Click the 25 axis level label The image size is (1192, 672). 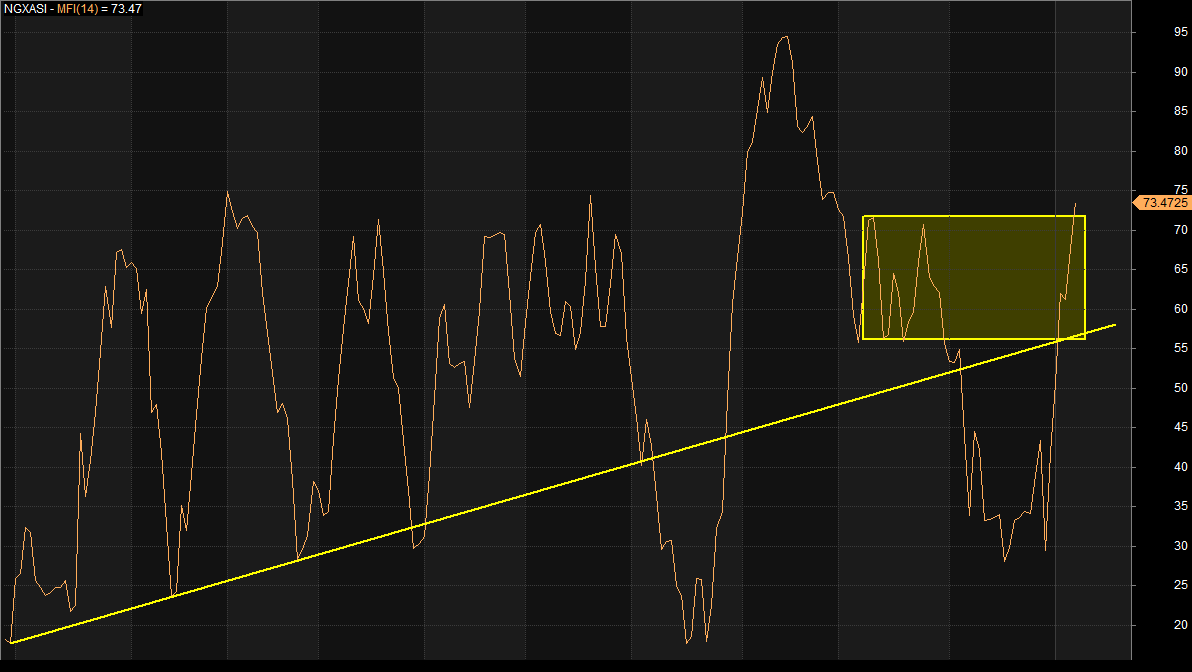1181,585
